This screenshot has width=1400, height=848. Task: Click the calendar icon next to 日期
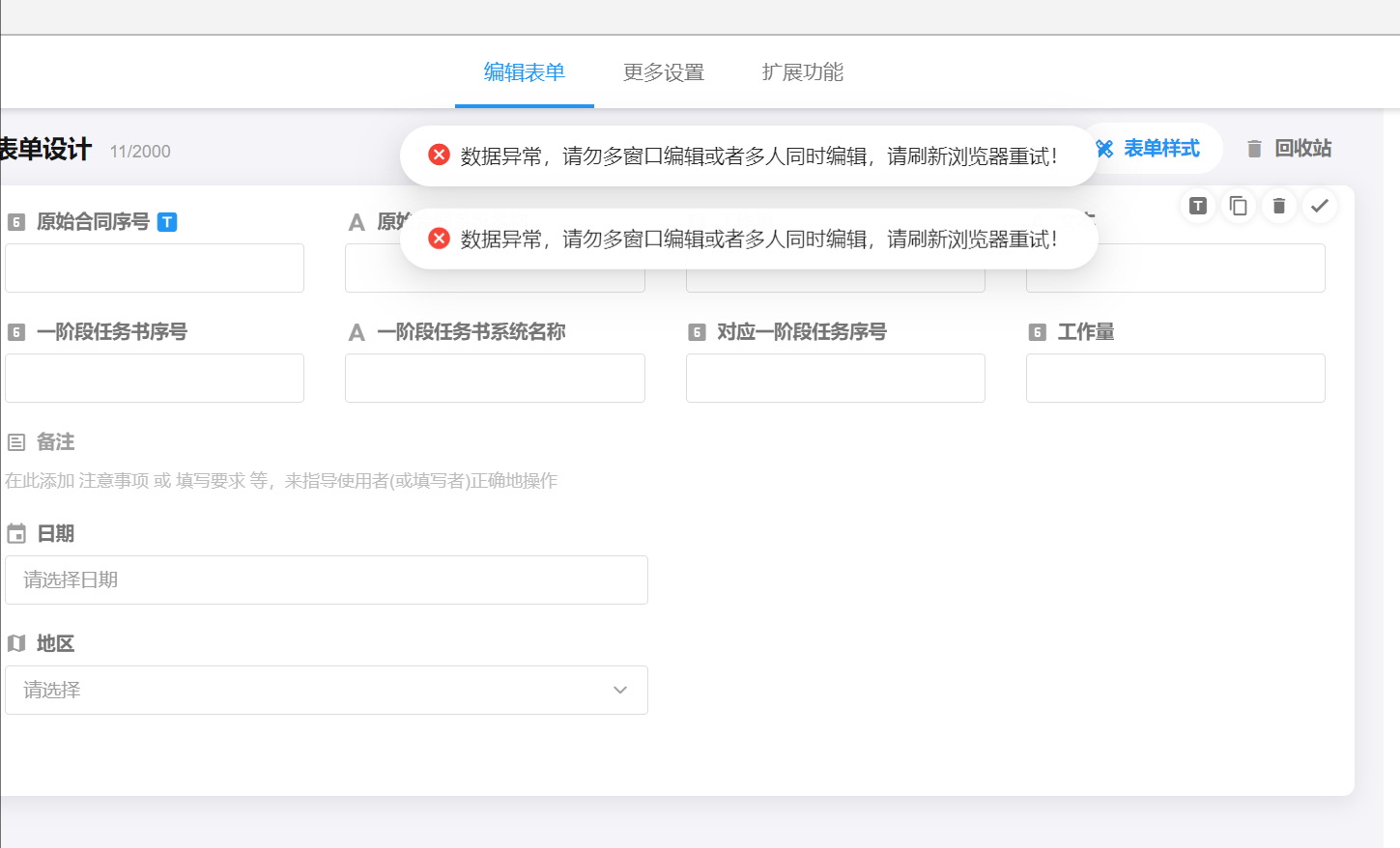point(16,534)
